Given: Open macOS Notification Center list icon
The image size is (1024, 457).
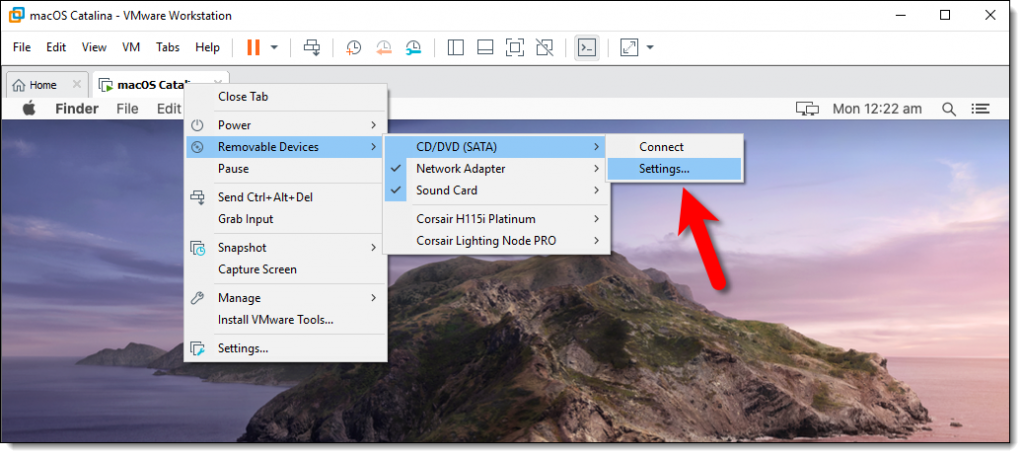Looking at the screenshot, I should [x=981, y=109].
